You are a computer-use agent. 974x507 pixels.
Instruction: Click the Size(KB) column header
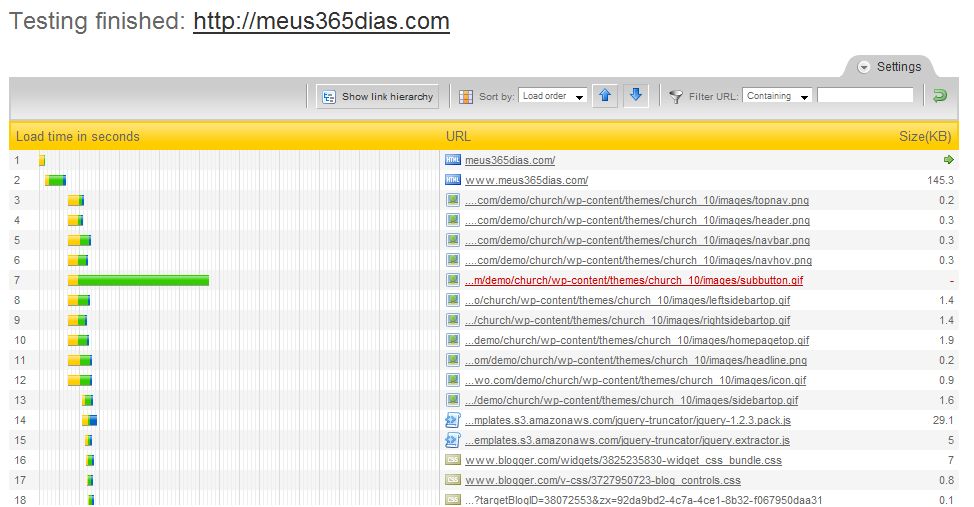[924, 137]
